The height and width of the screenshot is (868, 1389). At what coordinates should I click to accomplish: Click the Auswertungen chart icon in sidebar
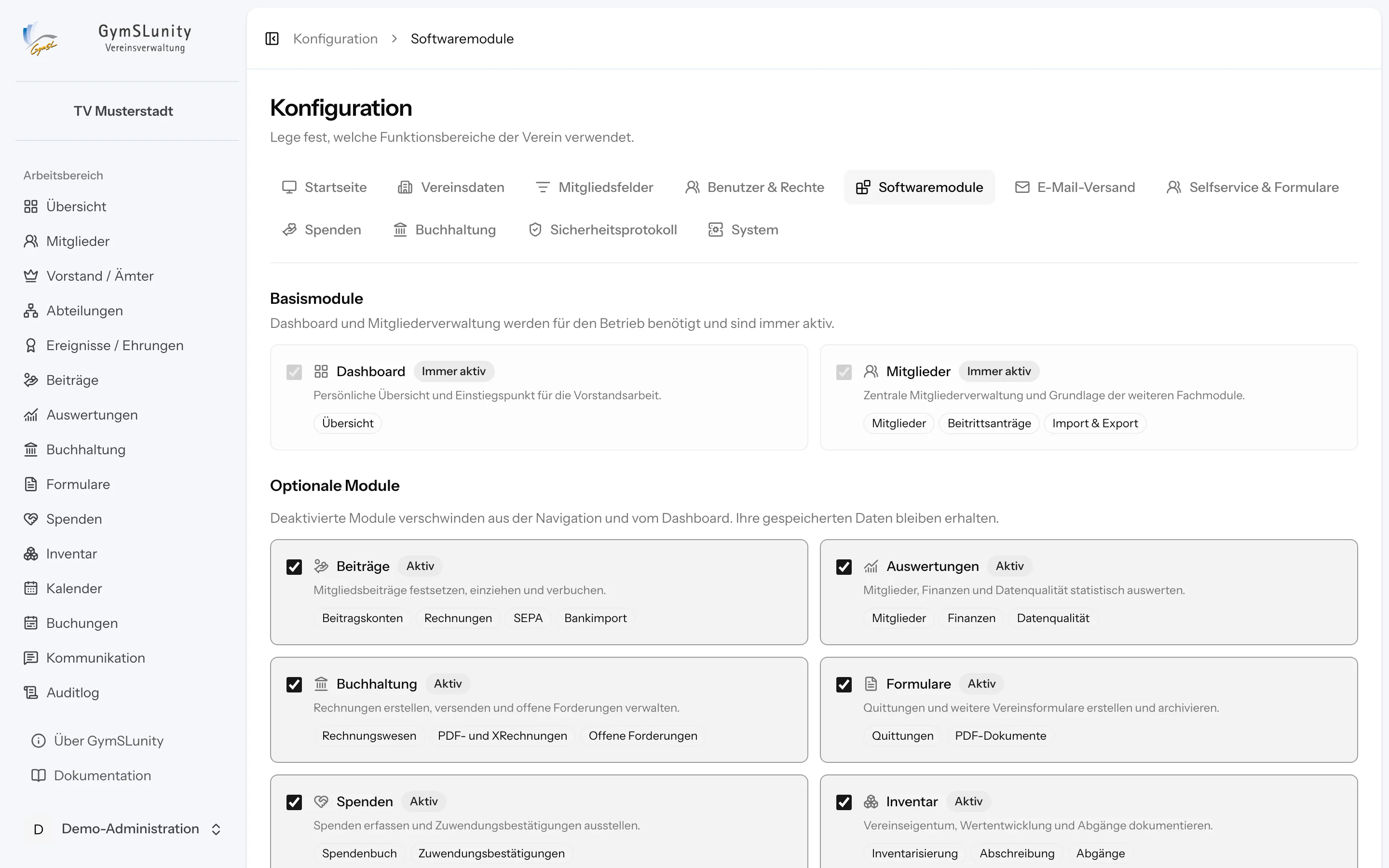point(31,415)
